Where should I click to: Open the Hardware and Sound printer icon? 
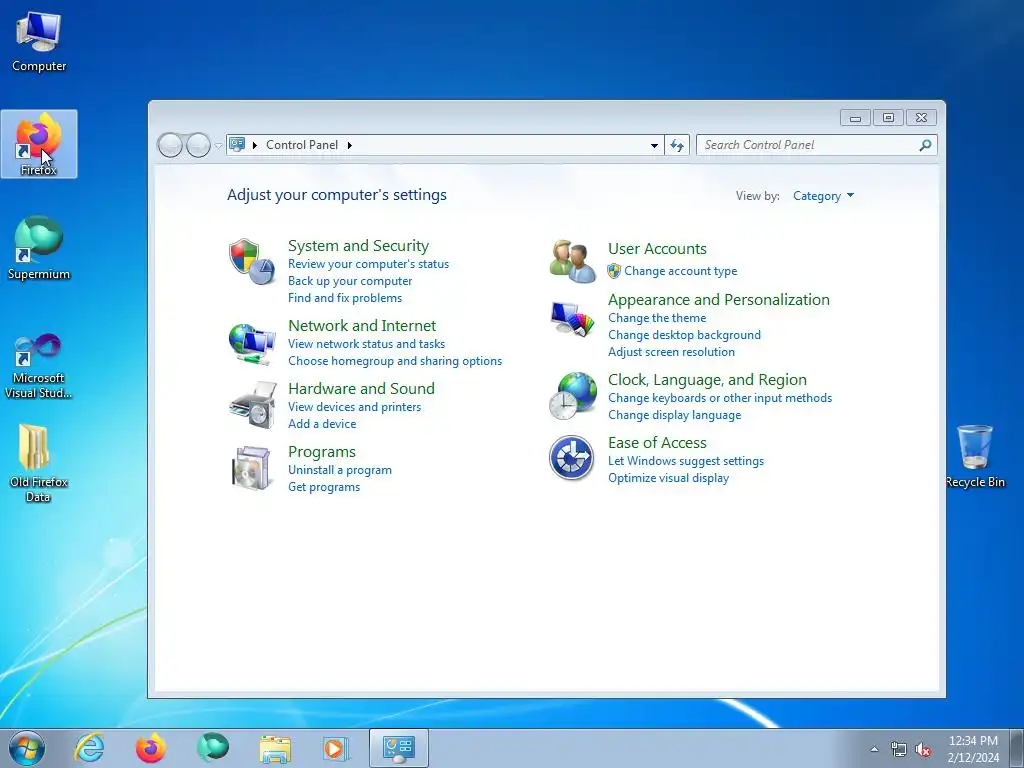[x=253, y=405]
